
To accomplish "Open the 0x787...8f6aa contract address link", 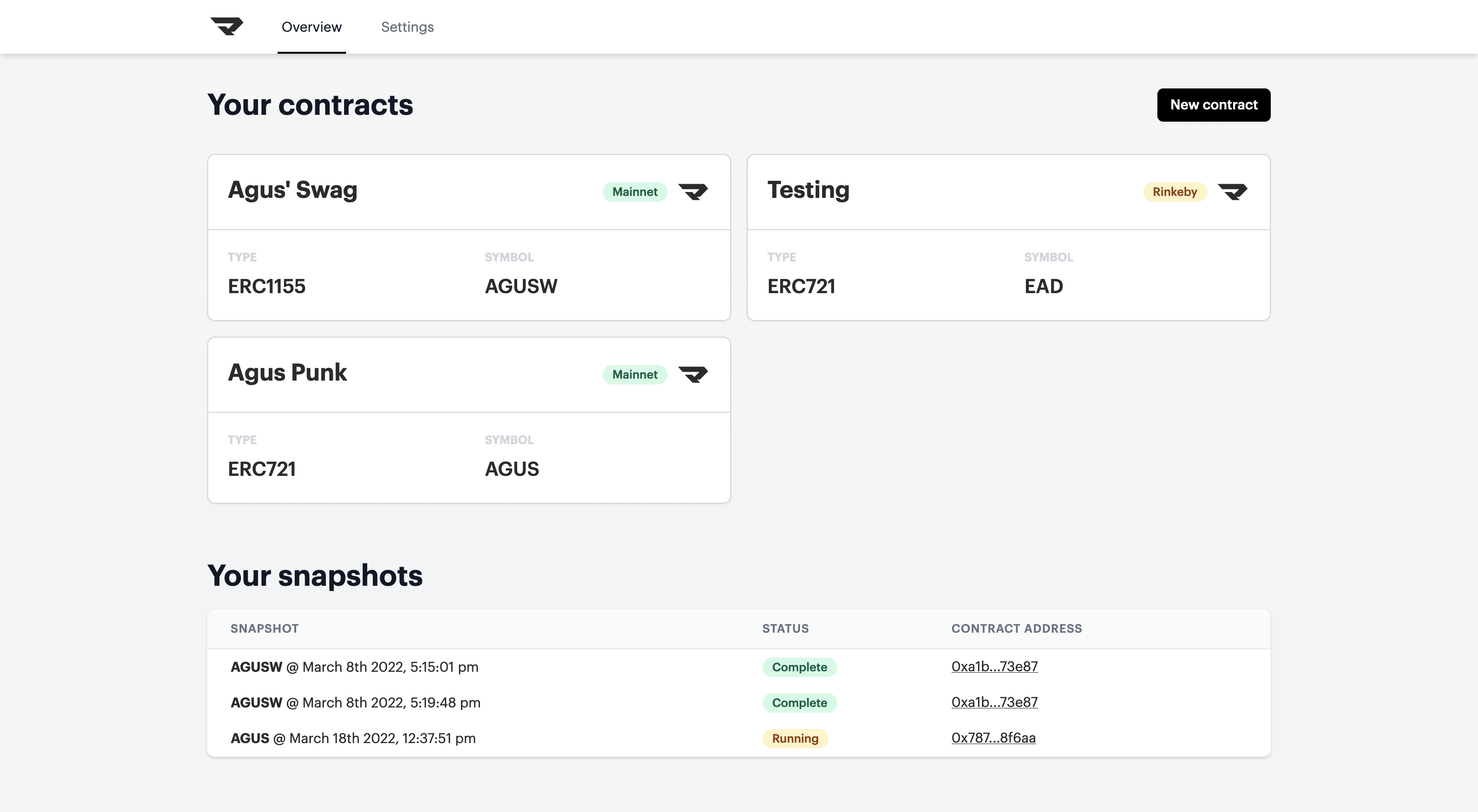I will pos(993,738).
